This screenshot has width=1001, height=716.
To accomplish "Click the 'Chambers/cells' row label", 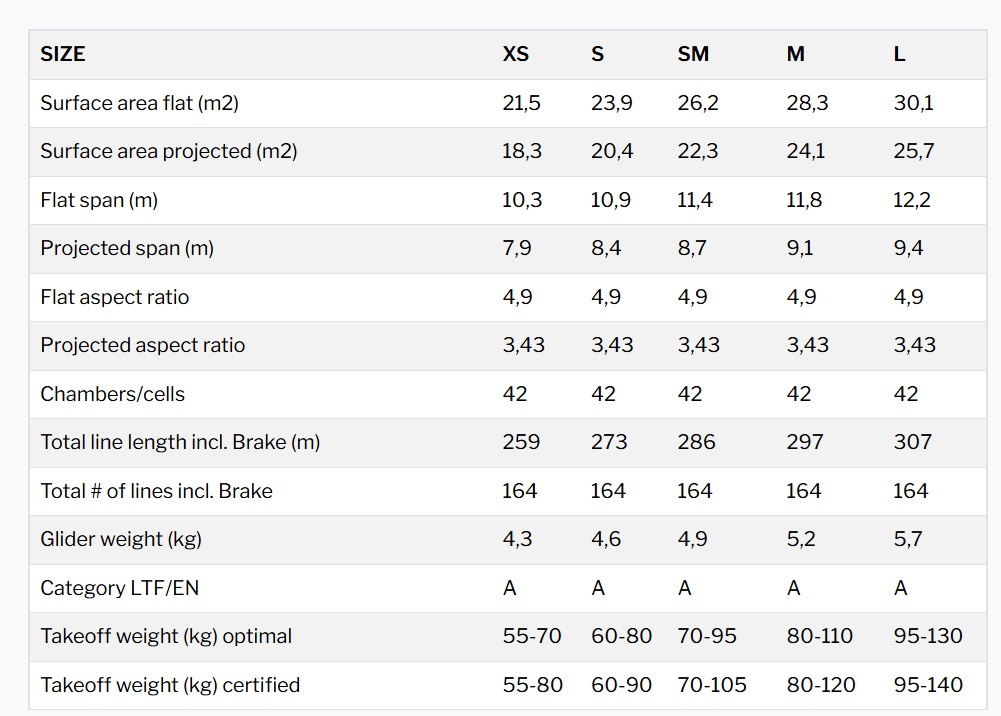I will pyautogui.click(x=112, y=394).
